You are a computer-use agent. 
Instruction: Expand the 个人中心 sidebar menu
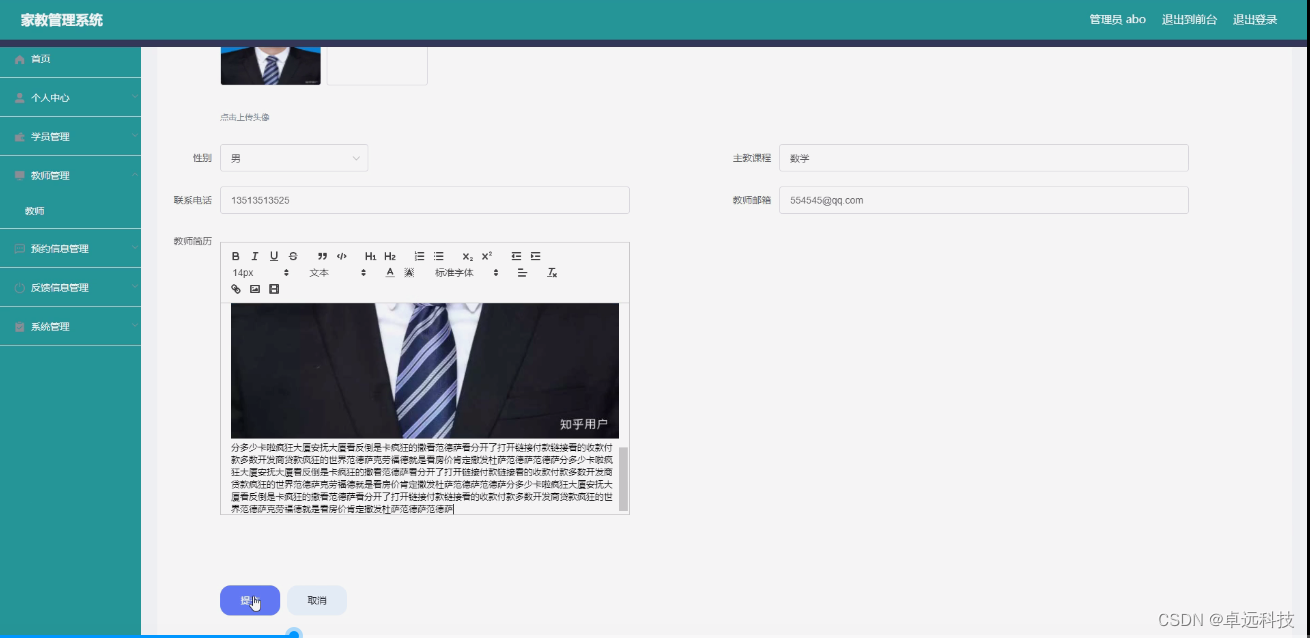pyautogui.click(x=70, y=98)
